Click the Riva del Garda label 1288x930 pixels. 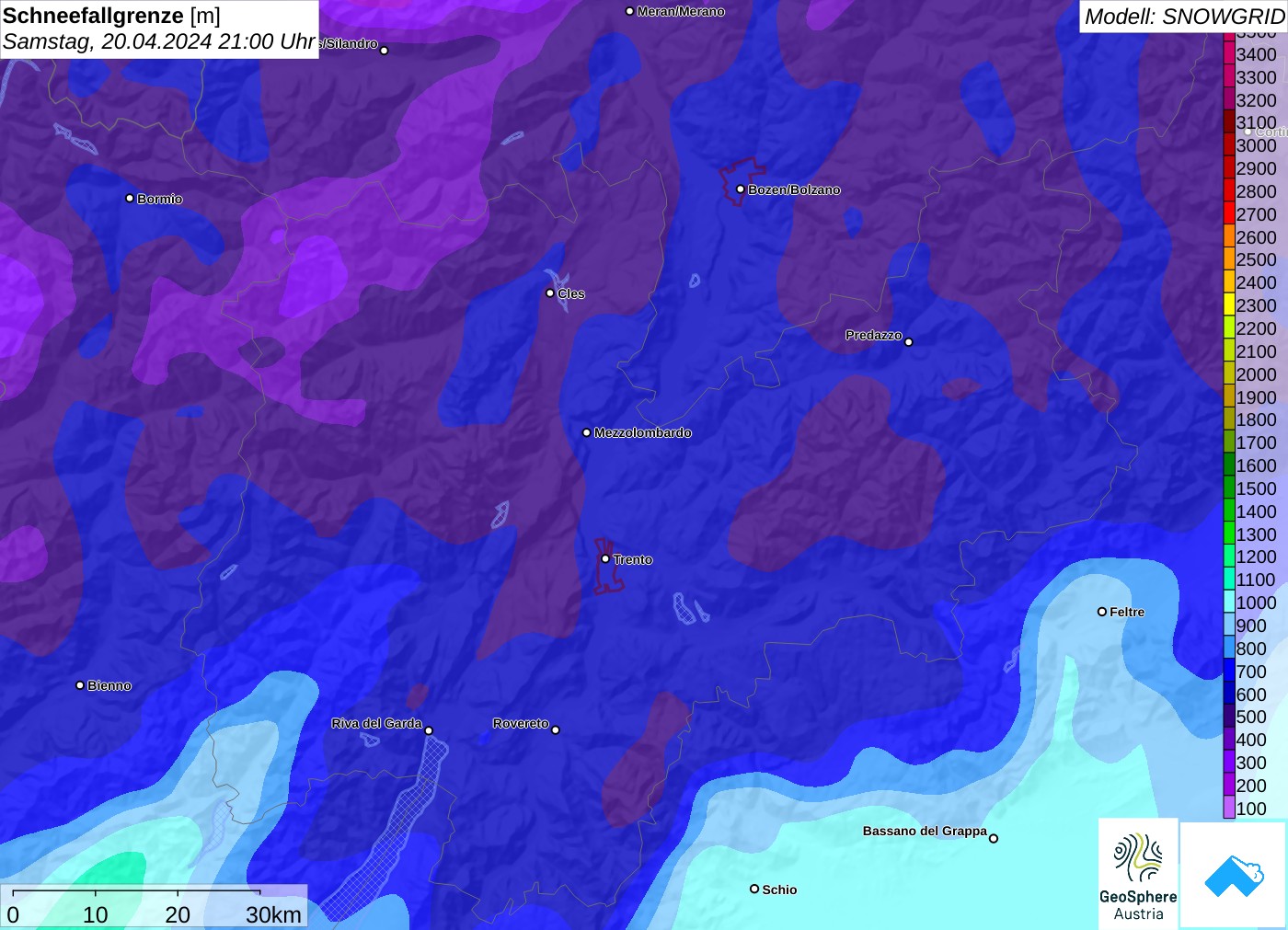tap(376, 723)
